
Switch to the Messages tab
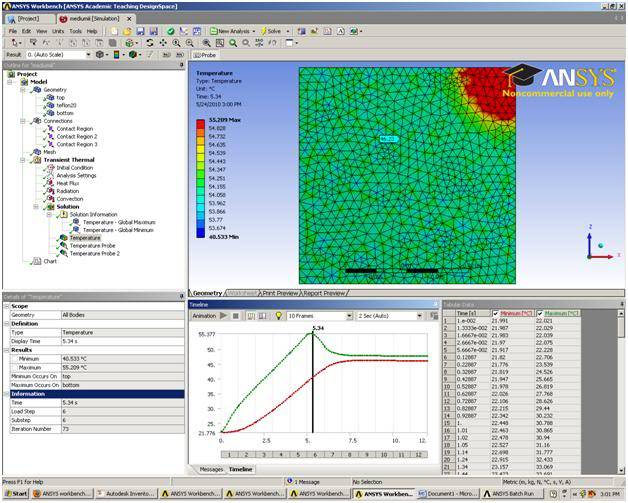tap(211, 469)
